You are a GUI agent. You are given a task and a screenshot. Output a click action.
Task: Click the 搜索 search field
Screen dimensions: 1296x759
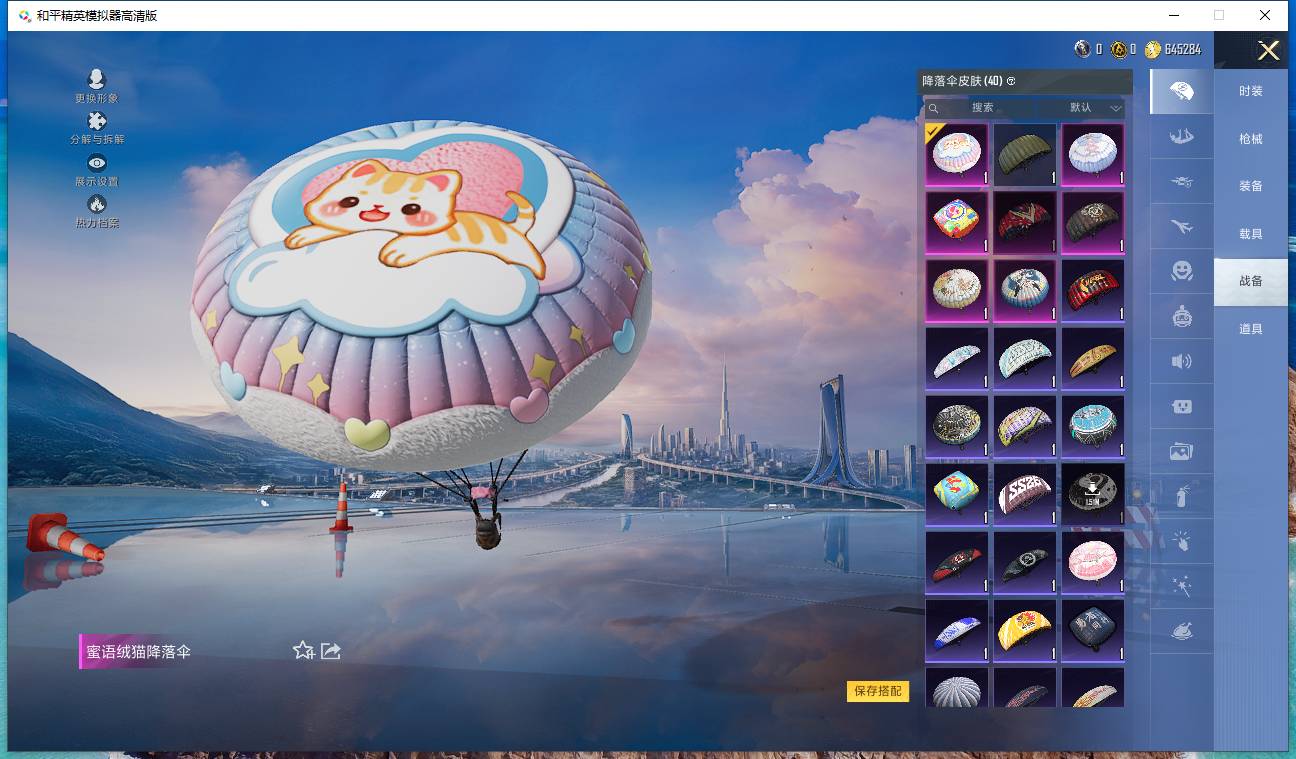(981, 108)
